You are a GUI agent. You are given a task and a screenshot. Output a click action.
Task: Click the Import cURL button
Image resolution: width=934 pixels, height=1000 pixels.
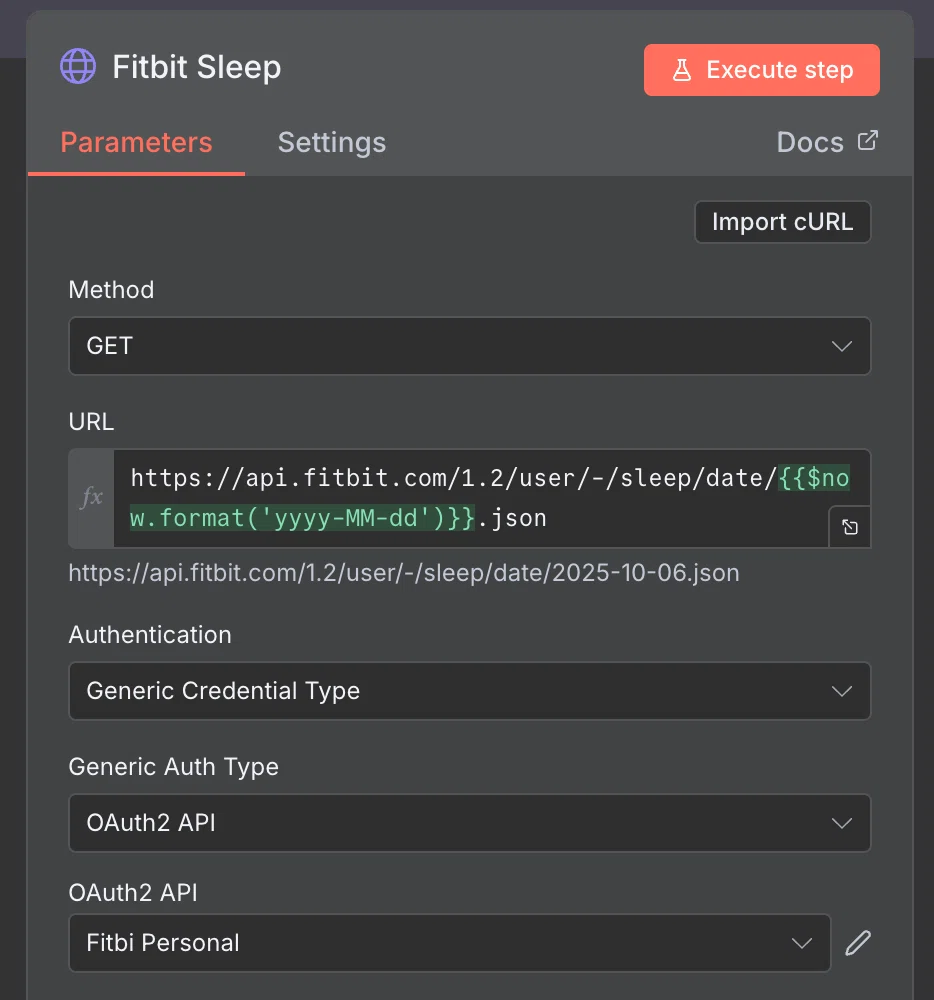(782, 222)
